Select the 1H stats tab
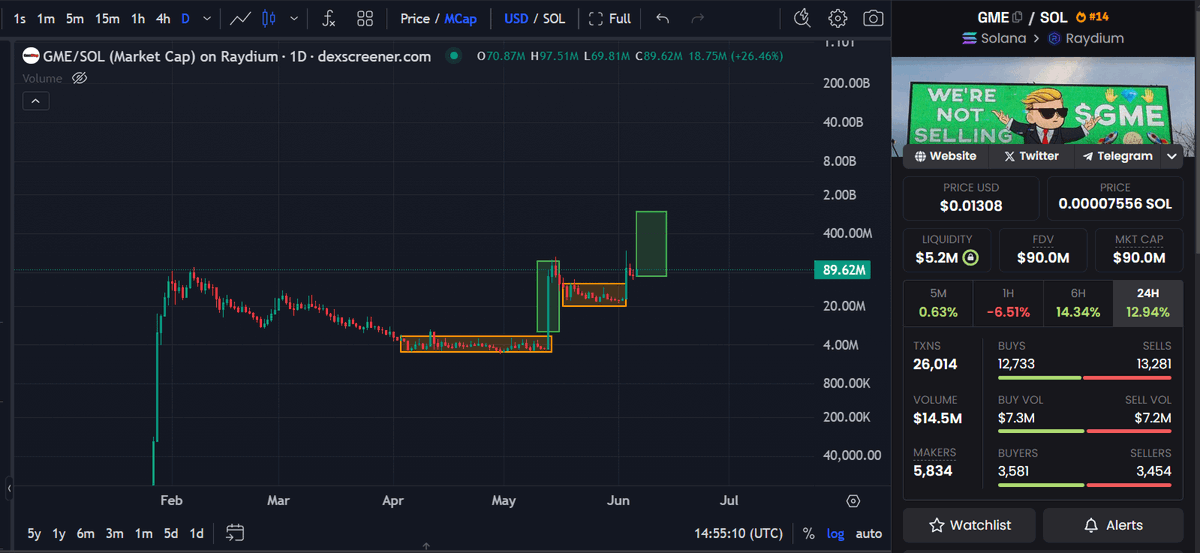 click(1008, 303)
